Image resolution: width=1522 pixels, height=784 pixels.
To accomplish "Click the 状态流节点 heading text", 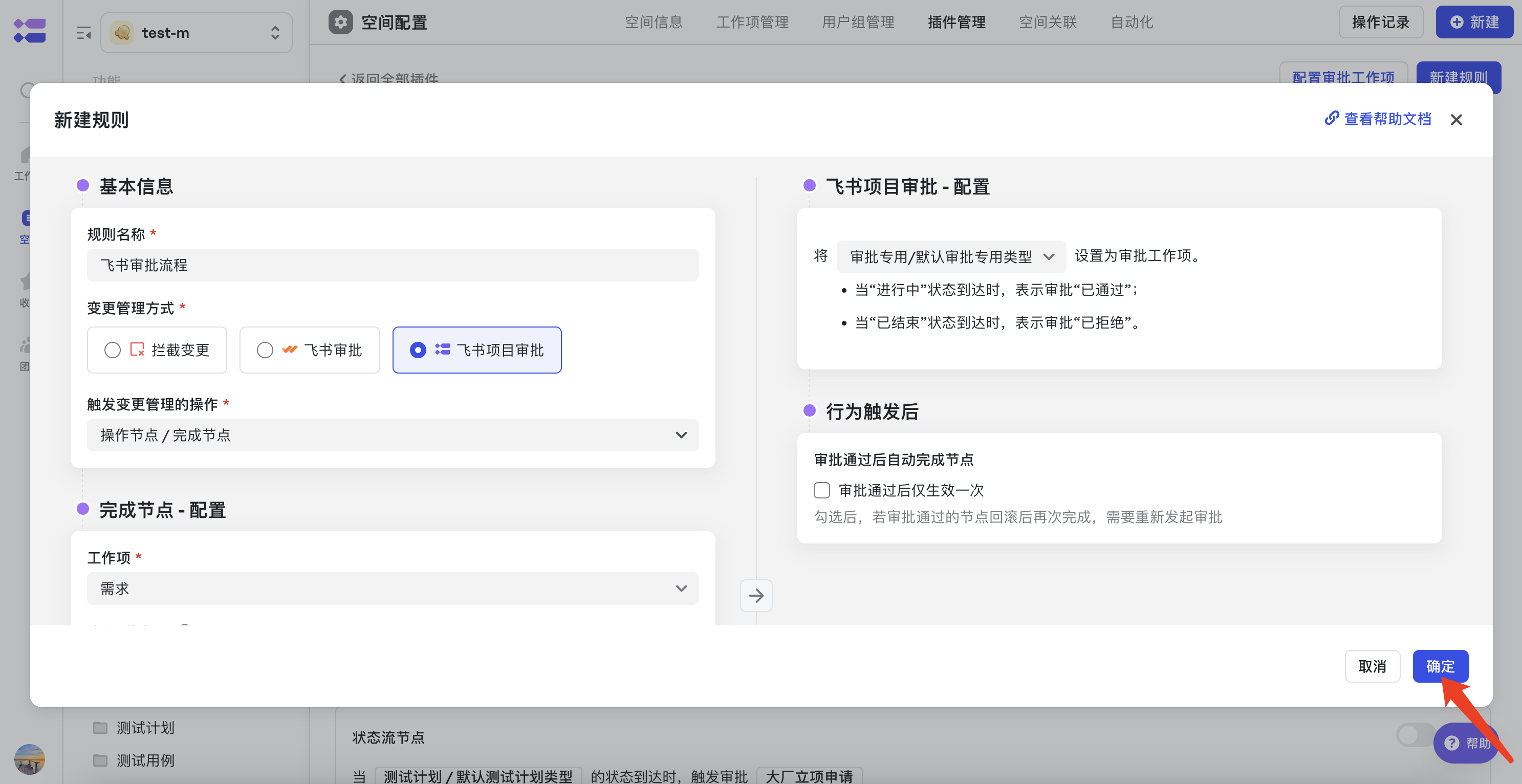I will 388,737.
